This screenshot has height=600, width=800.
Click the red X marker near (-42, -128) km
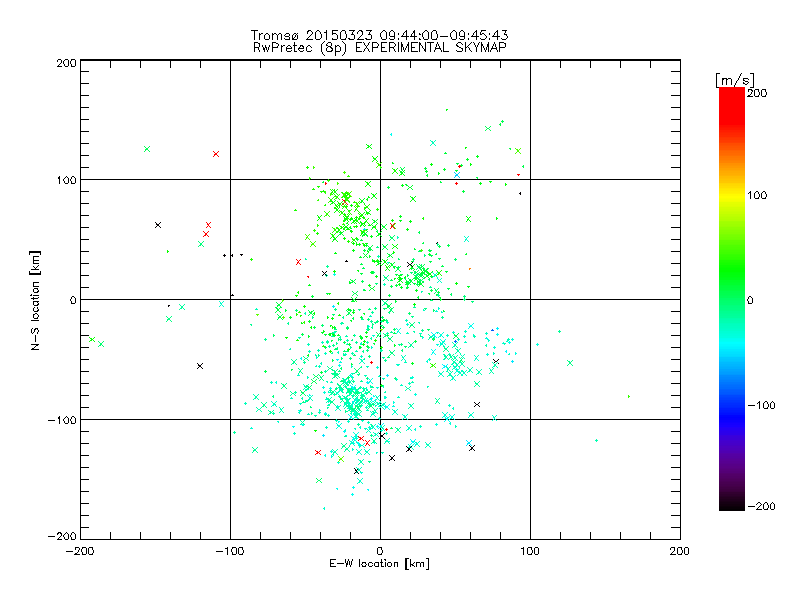pyautogui.click(x=318, y=453)
